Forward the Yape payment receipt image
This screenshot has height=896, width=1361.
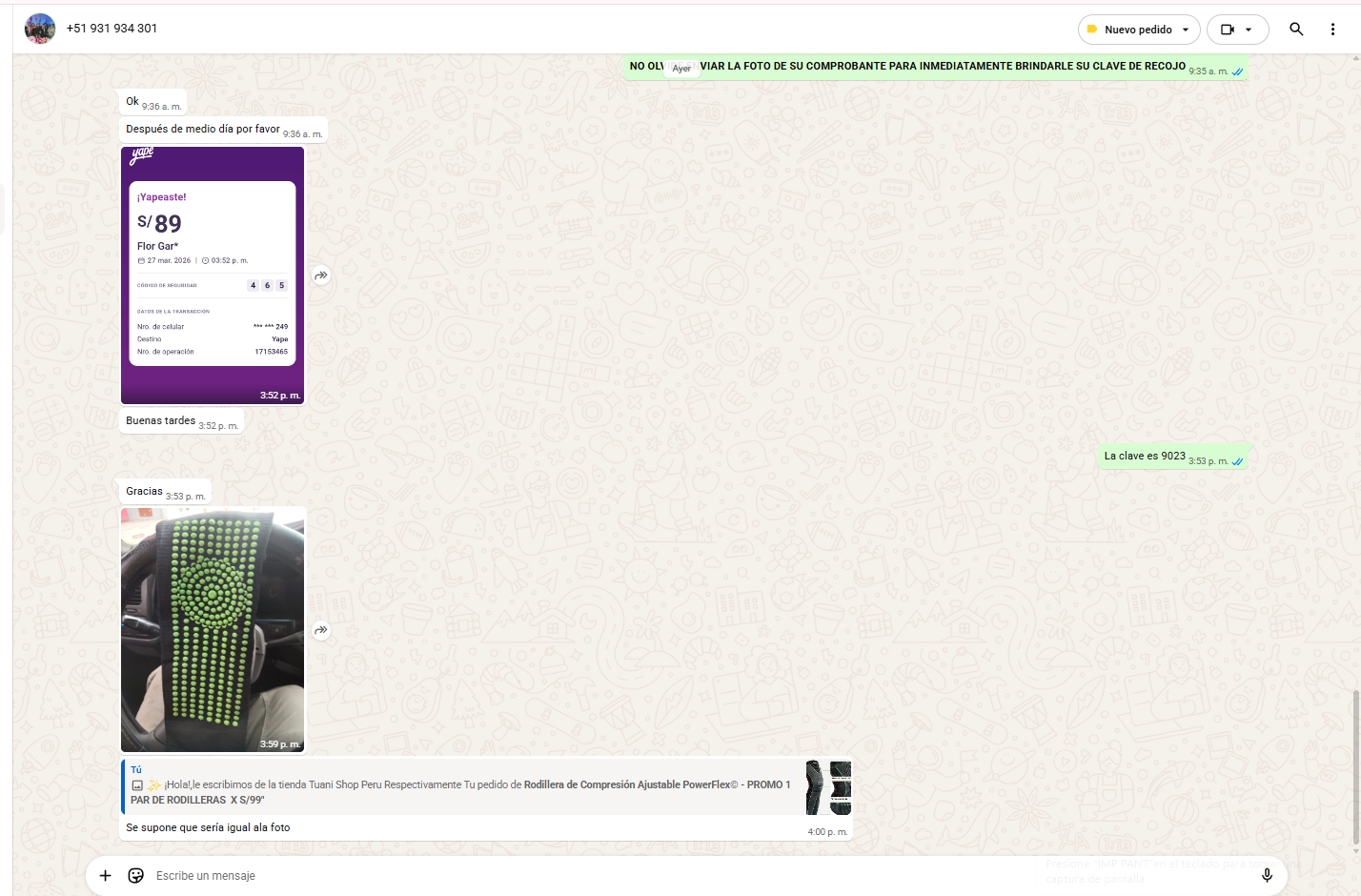point(321,275)
